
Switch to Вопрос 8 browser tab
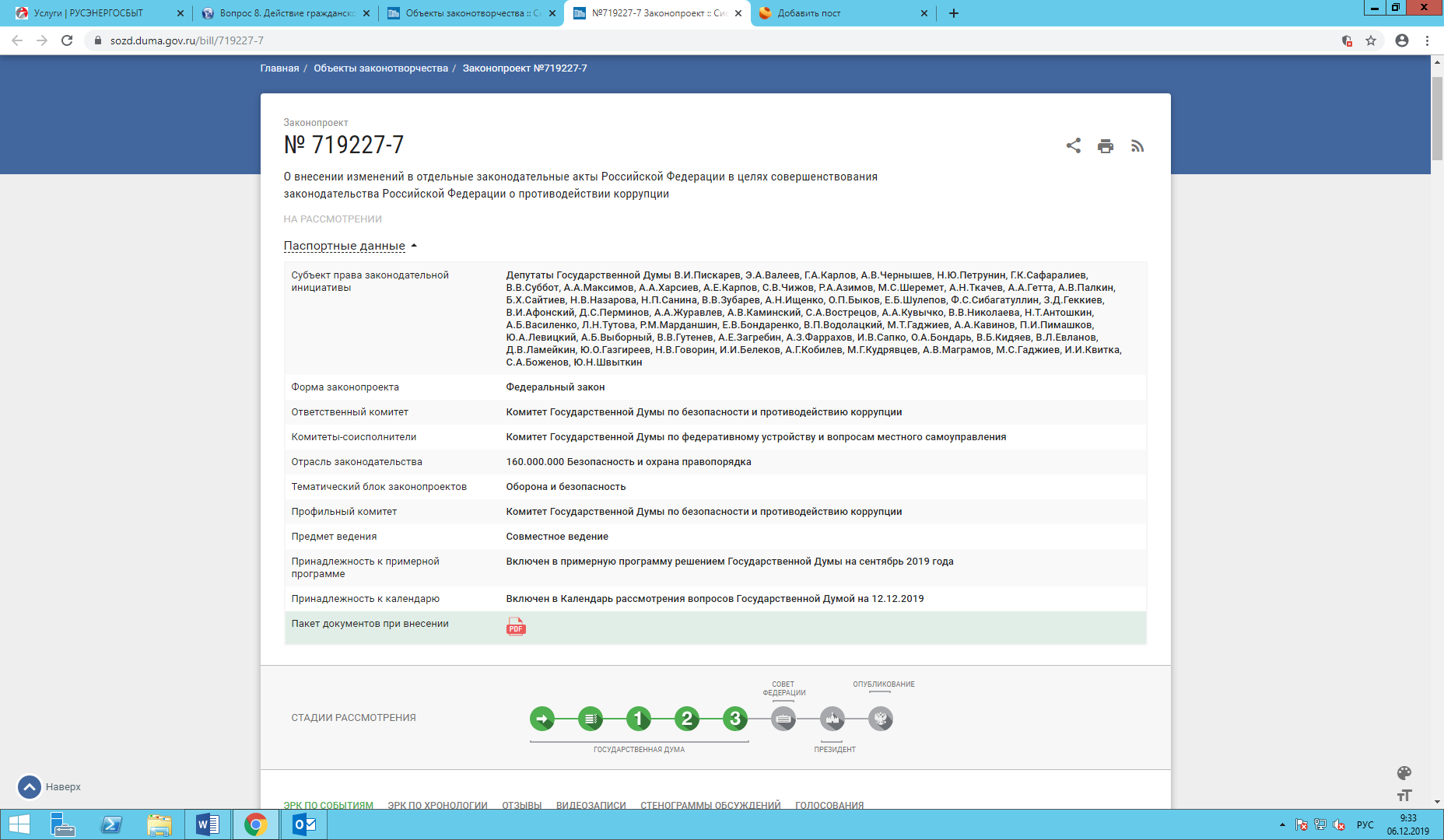tap(285, 13)
